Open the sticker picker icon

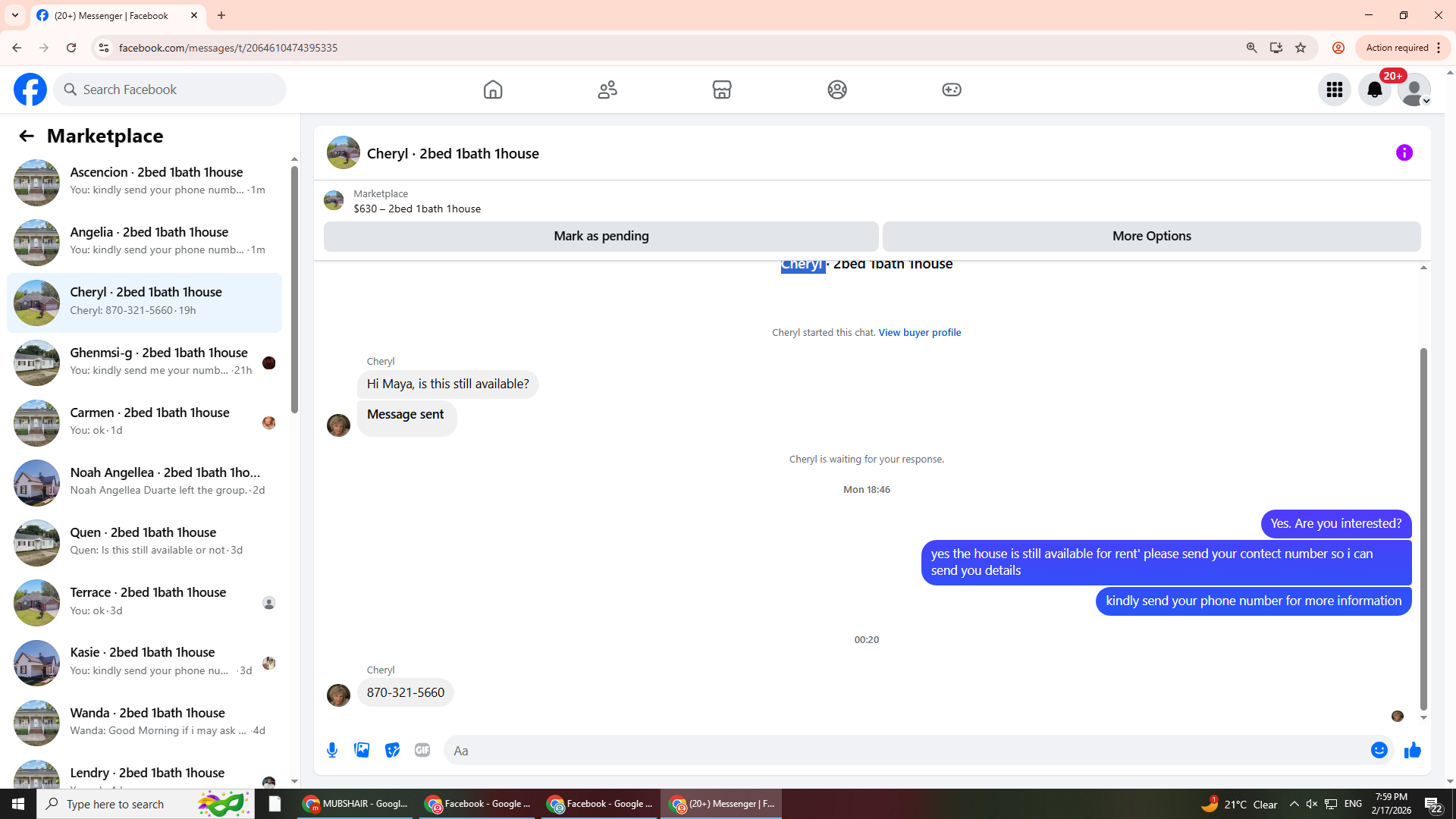(392, 750)
